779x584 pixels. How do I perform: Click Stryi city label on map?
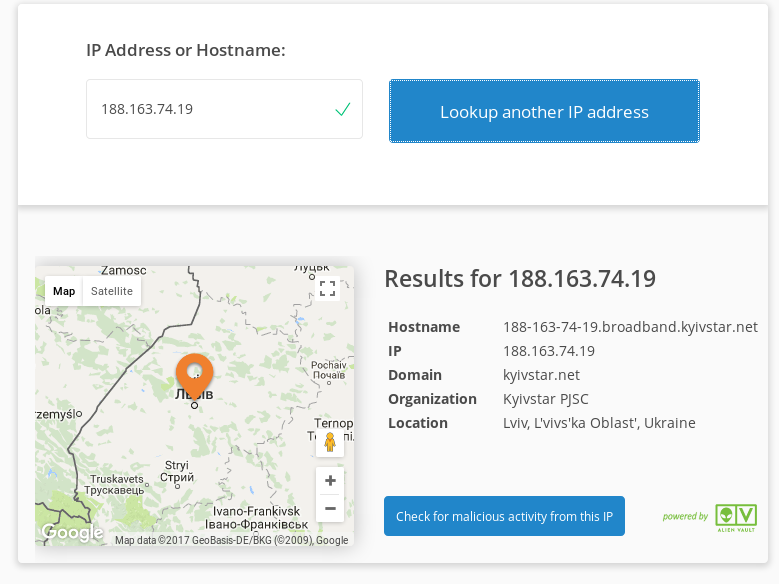(177, 471)
